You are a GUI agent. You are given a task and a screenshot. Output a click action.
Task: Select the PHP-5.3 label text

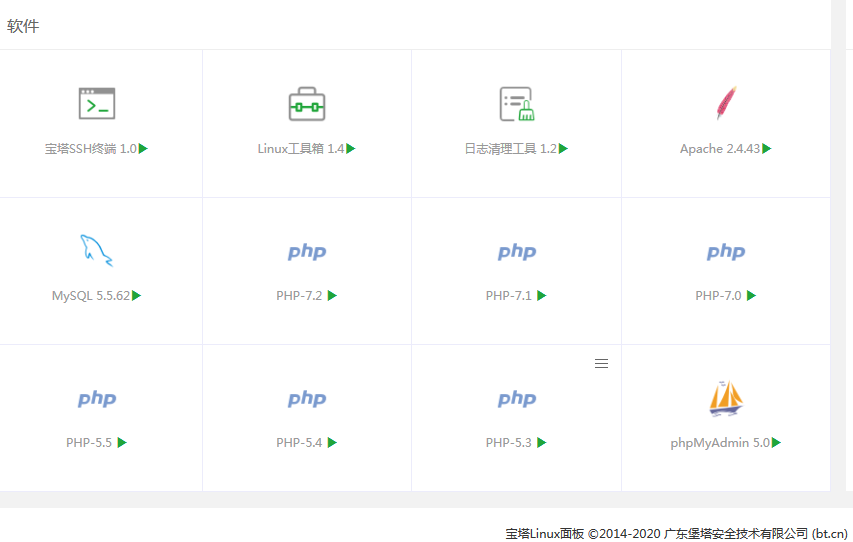(x=509, y=442)
